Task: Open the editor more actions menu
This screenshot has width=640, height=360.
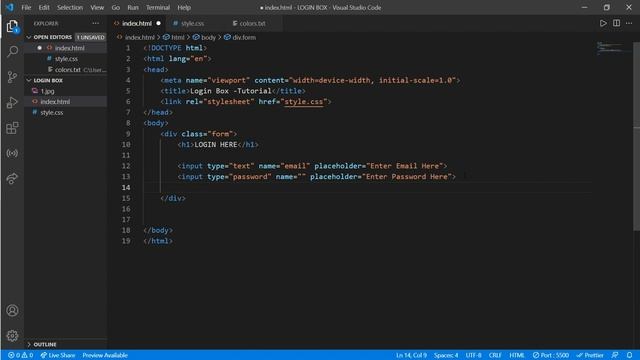Action: 629,23
